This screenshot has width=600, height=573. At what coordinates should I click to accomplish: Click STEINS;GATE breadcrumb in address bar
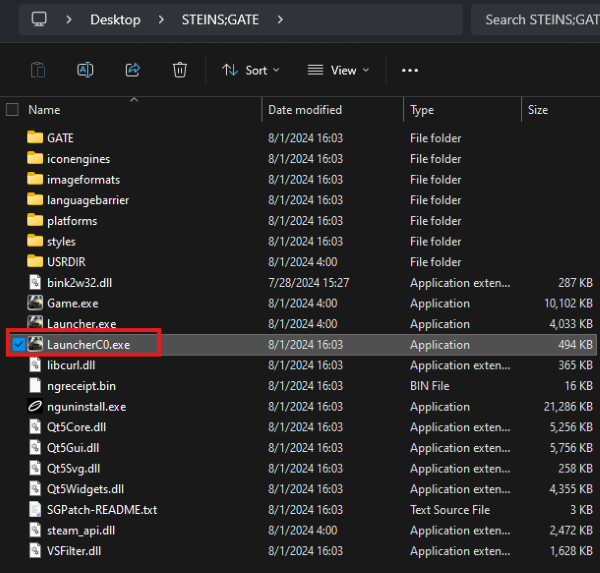click(220, 20)
